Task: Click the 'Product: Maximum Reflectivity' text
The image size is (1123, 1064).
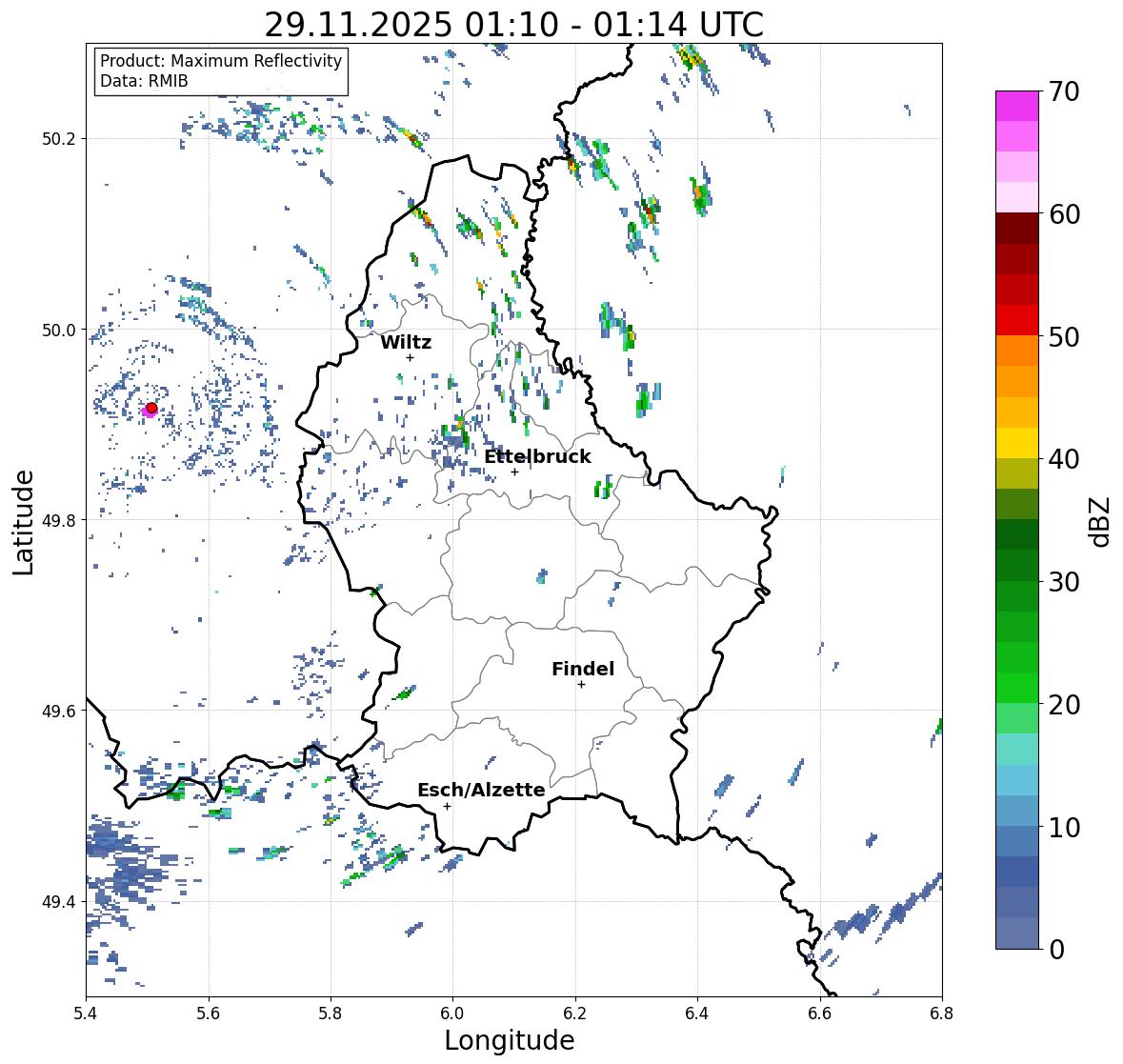Action: tap(221, 61)
